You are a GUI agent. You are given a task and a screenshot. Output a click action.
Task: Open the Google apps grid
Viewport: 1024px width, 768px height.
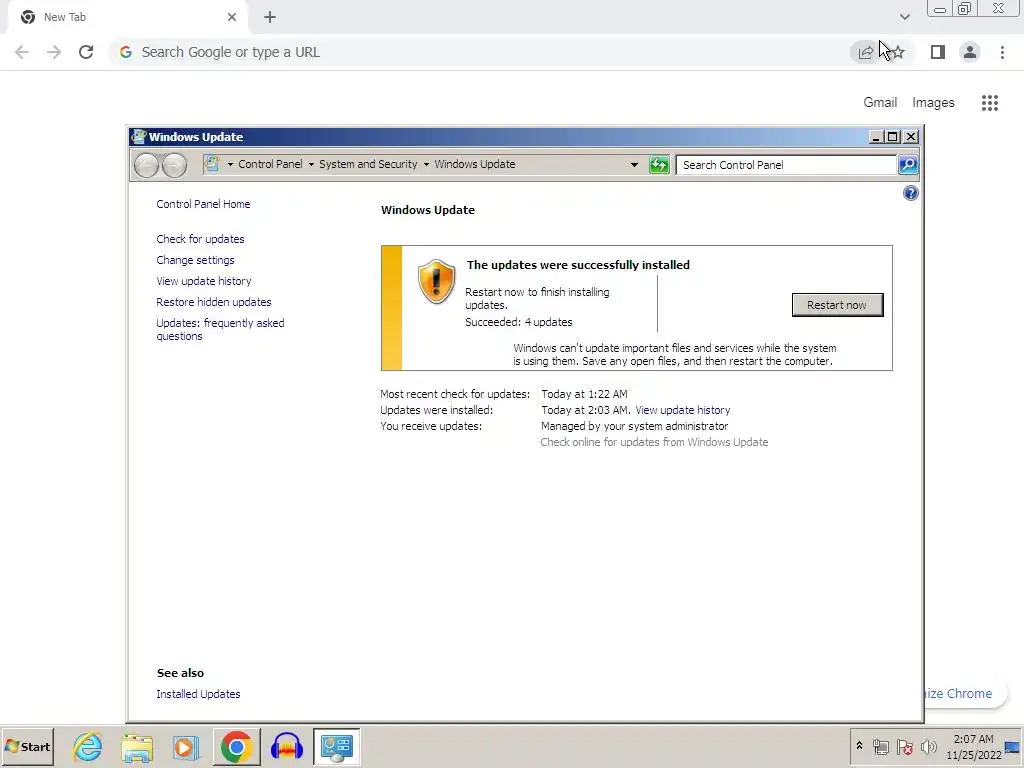(989, 103)
